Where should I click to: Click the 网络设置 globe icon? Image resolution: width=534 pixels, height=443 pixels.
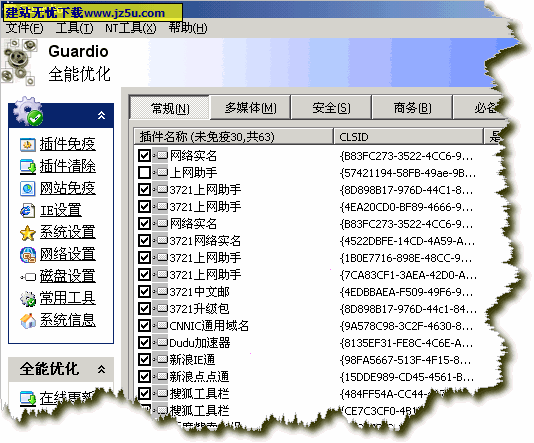pyautogui.click(x=28, y=255)
